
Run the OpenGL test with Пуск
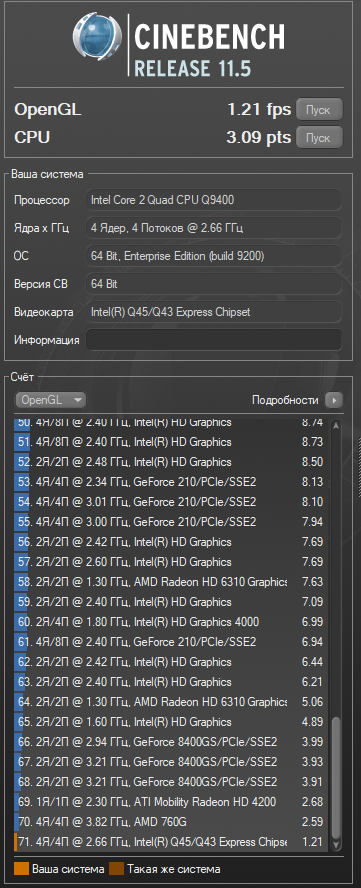click(x=319, y=109)
